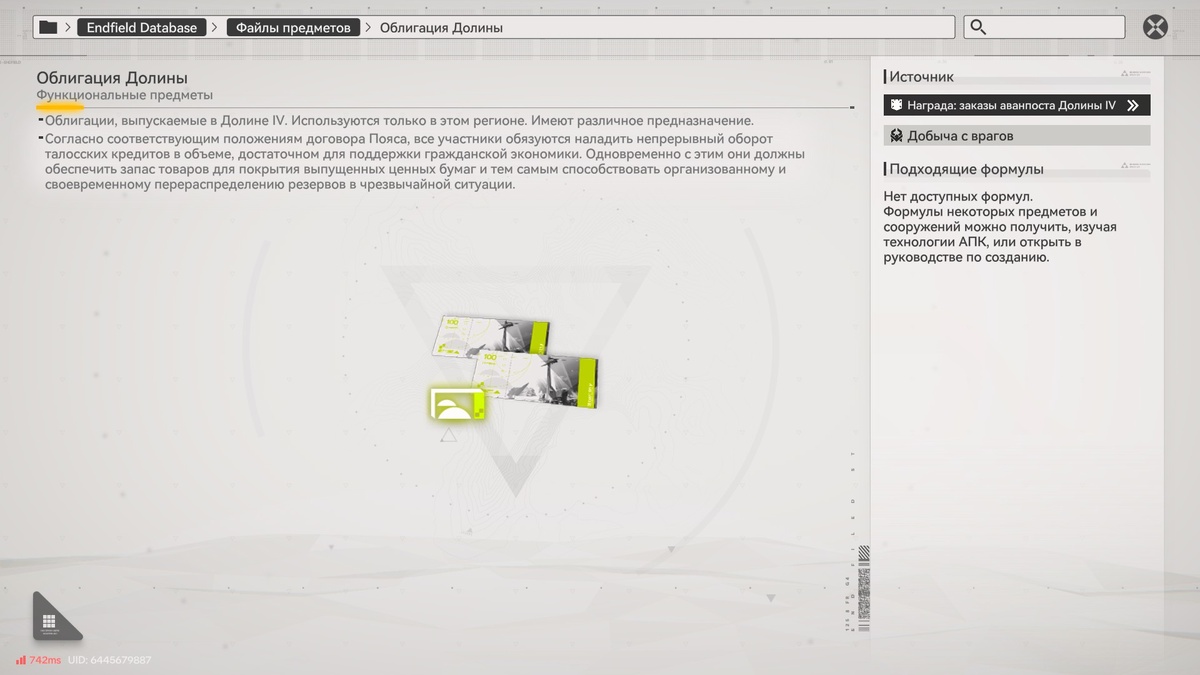The image size is (1200, 675).
Task: Go to Файлы предметов breadcrumb
Action: [294, 27]
